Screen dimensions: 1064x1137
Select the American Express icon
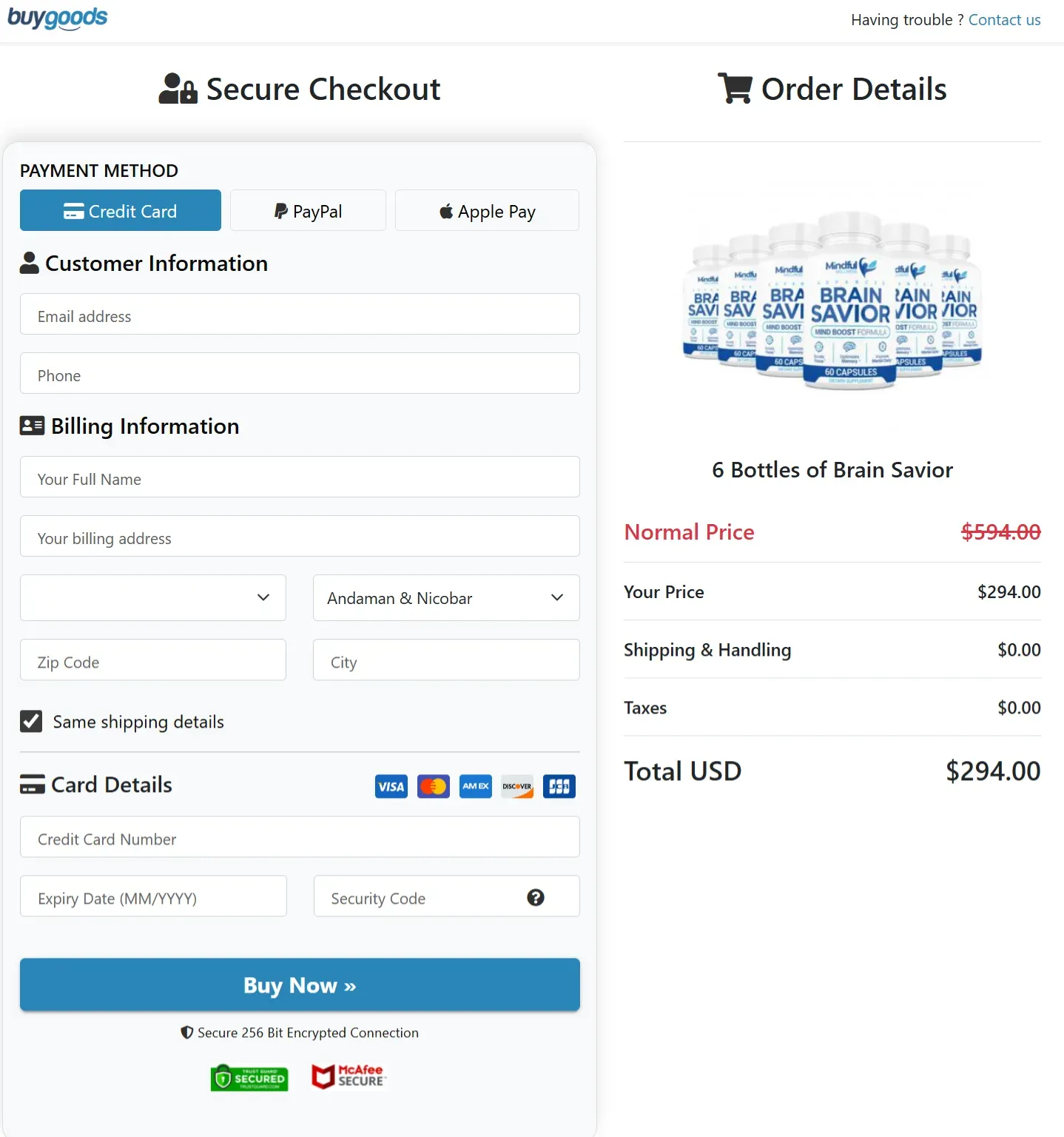[x=475, y=786]
